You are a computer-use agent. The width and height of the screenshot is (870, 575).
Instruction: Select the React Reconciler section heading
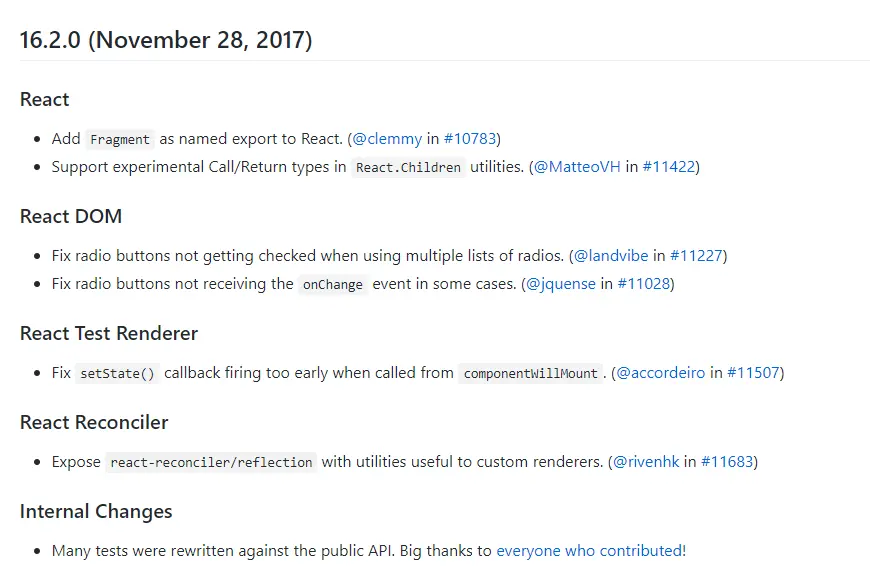94,422
